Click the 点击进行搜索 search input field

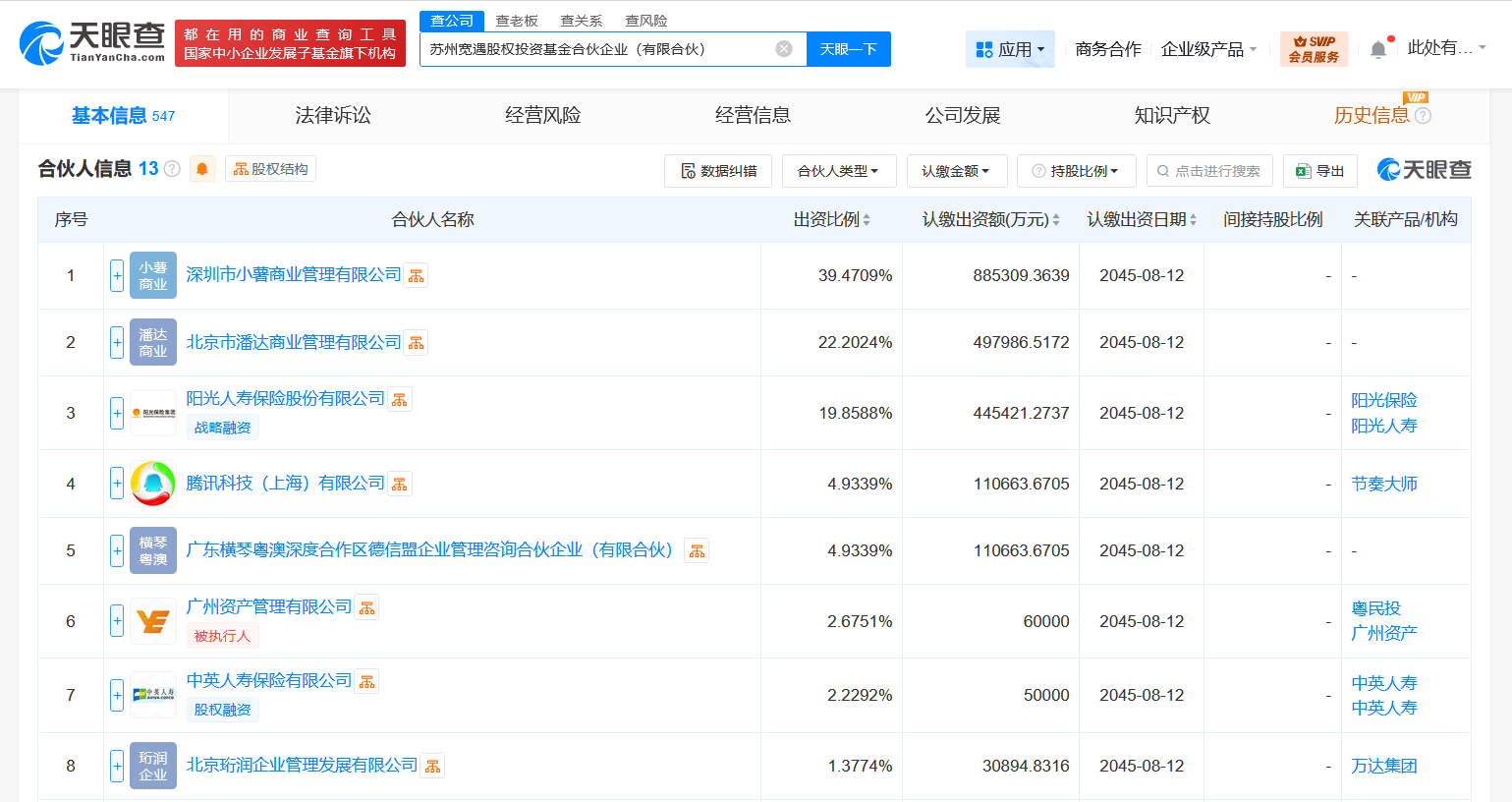[x=1210, y=170]
